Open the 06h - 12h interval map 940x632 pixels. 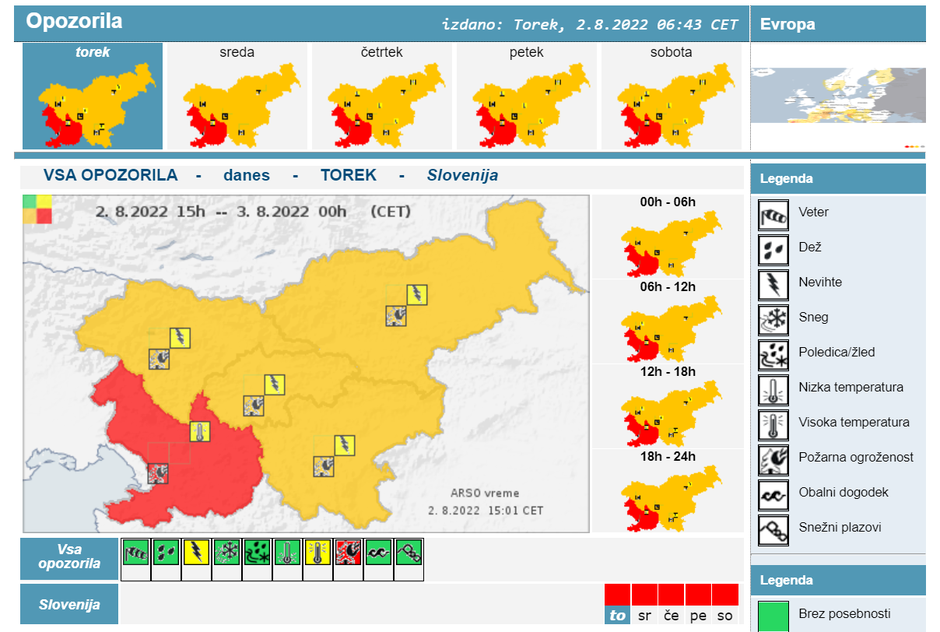[x=668, y=322]
